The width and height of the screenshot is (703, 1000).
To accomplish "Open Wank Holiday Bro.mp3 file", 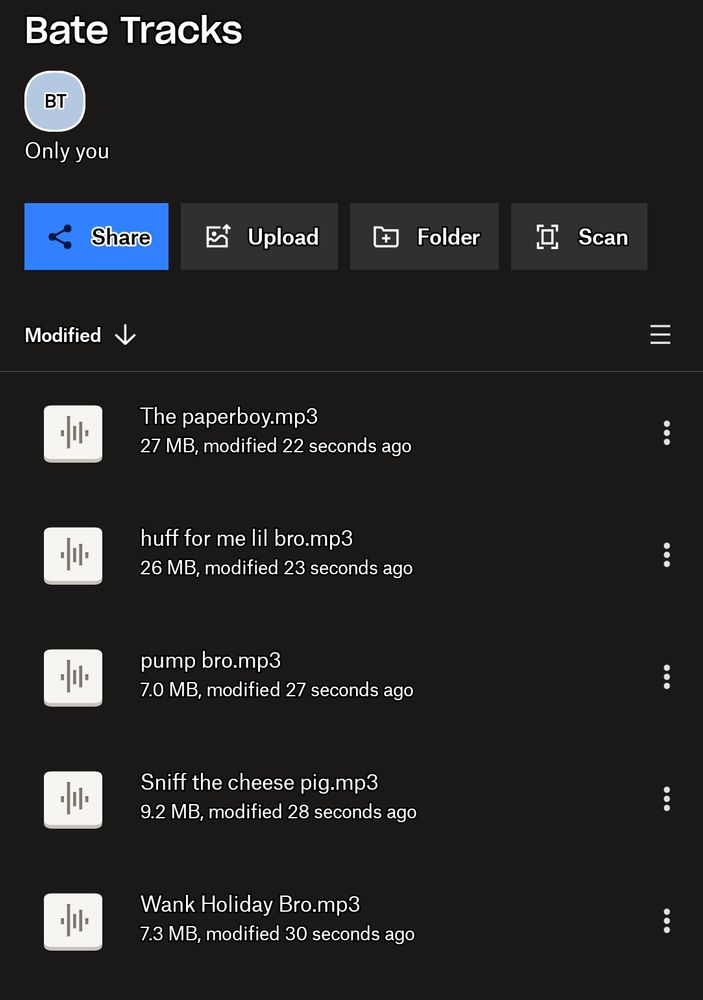I will (250, 904).
